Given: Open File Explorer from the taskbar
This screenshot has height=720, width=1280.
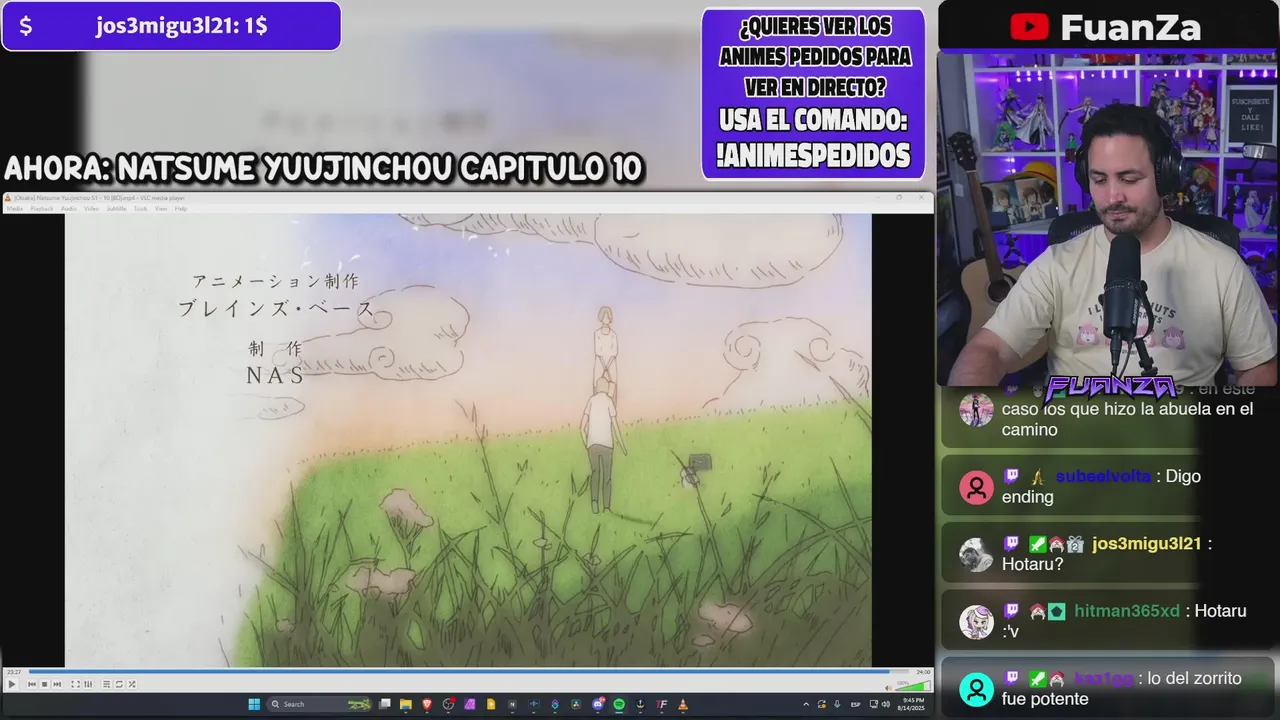Looking at the screenshot, I should coord(405,704).
